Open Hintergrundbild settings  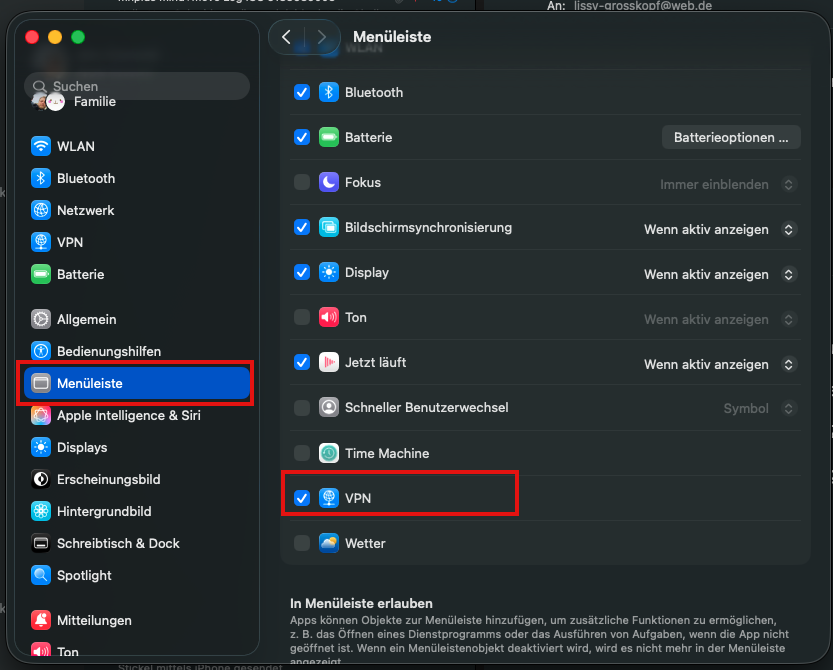click(103, 511)
